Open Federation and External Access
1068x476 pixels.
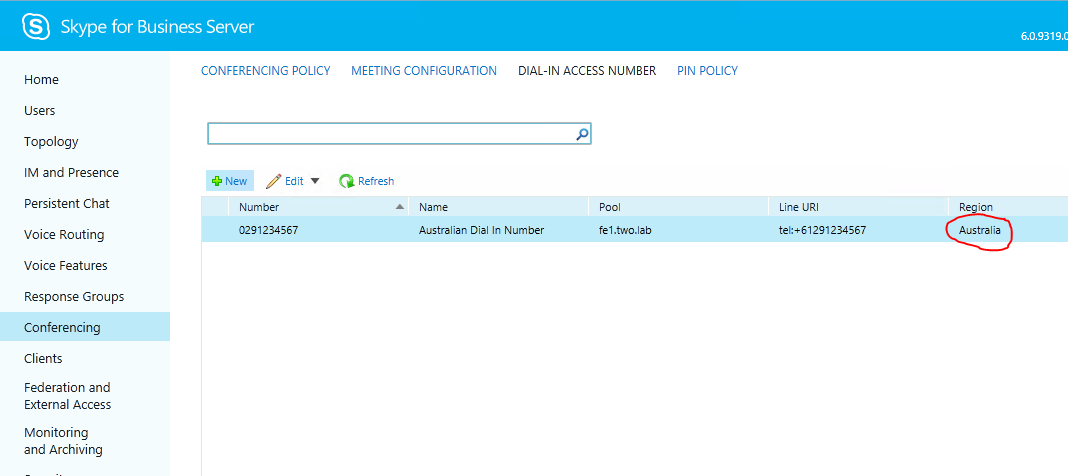[68, 396]
